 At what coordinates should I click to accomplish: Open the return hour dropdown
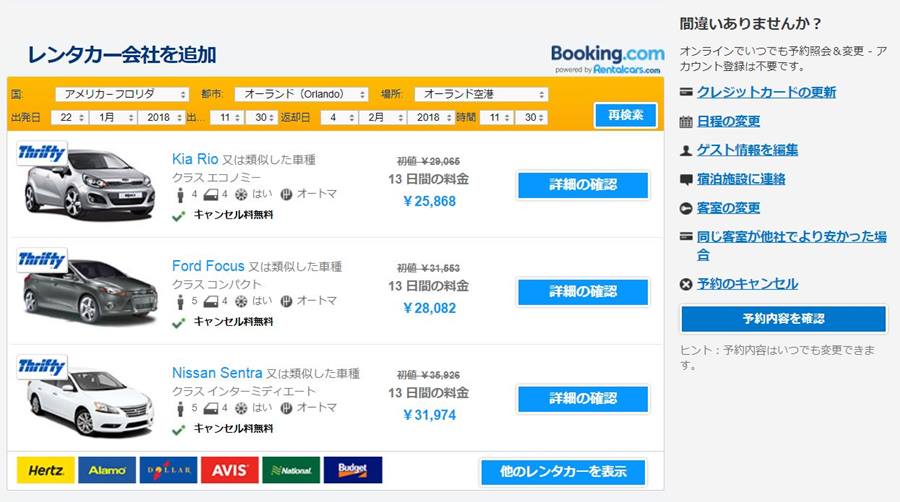[496, 117]
